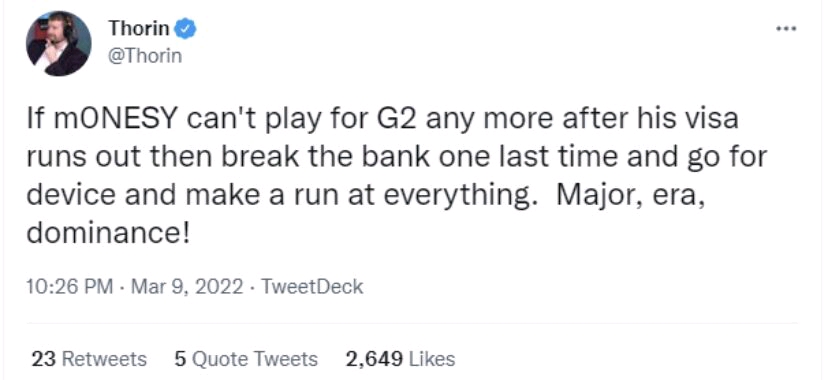
Task: Click the blue verified badge
Action: click(185, 29)
